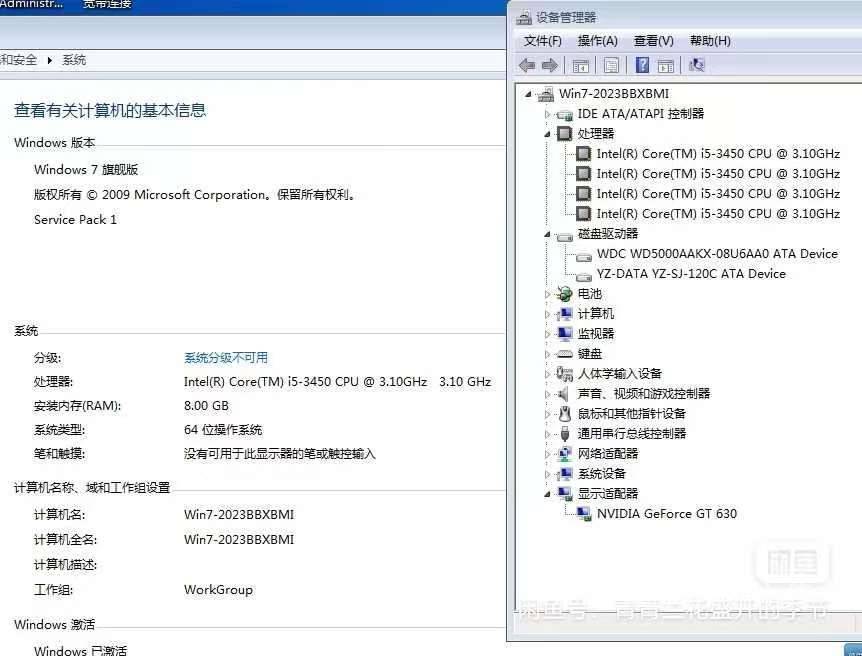Click the 处理器 category chip icon
862x656 pixels.
[565, 134]
